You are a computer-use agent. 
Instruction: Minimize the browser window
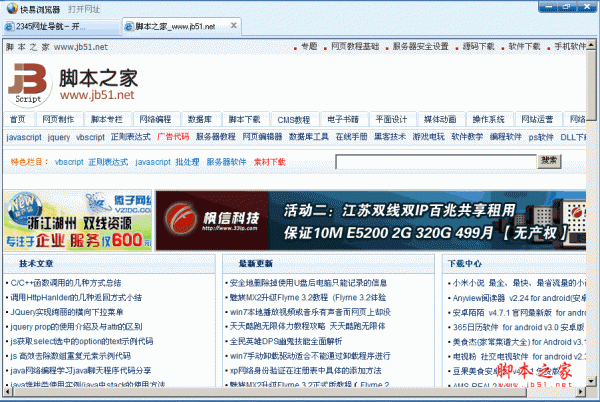549,7
